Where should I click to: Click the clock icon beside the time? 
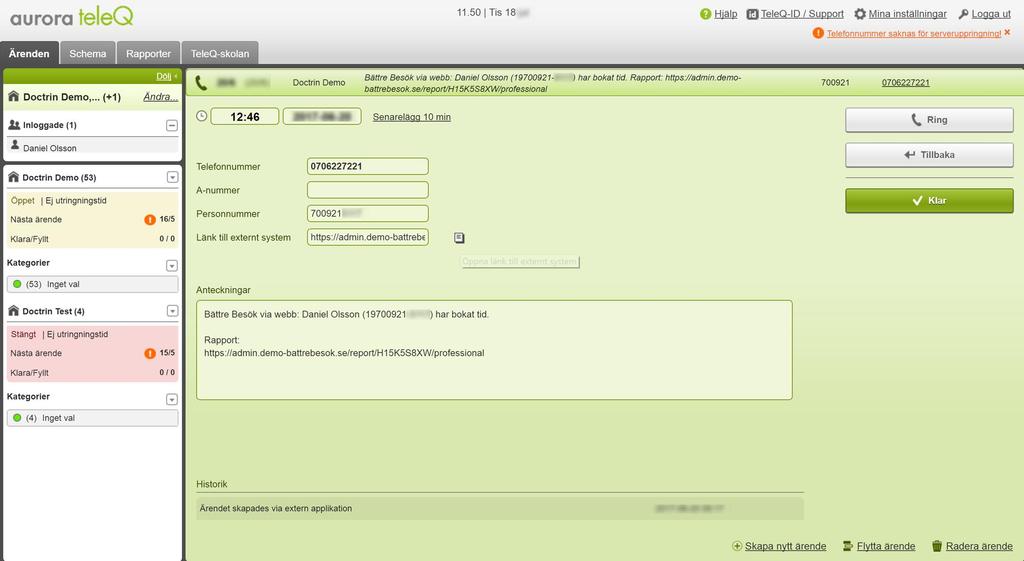[x=202, y=116]
